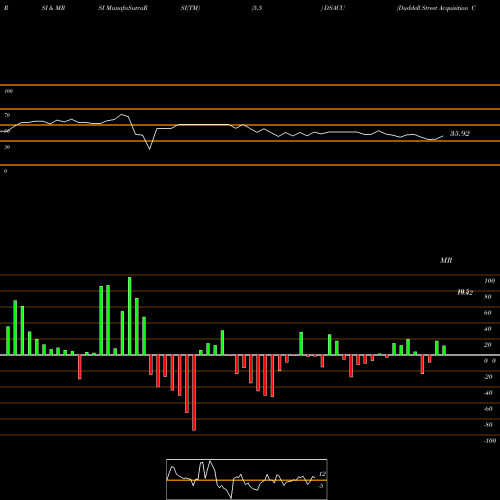Click the mini oscillator thumbnail chart at the bottom

coord(247,479)
